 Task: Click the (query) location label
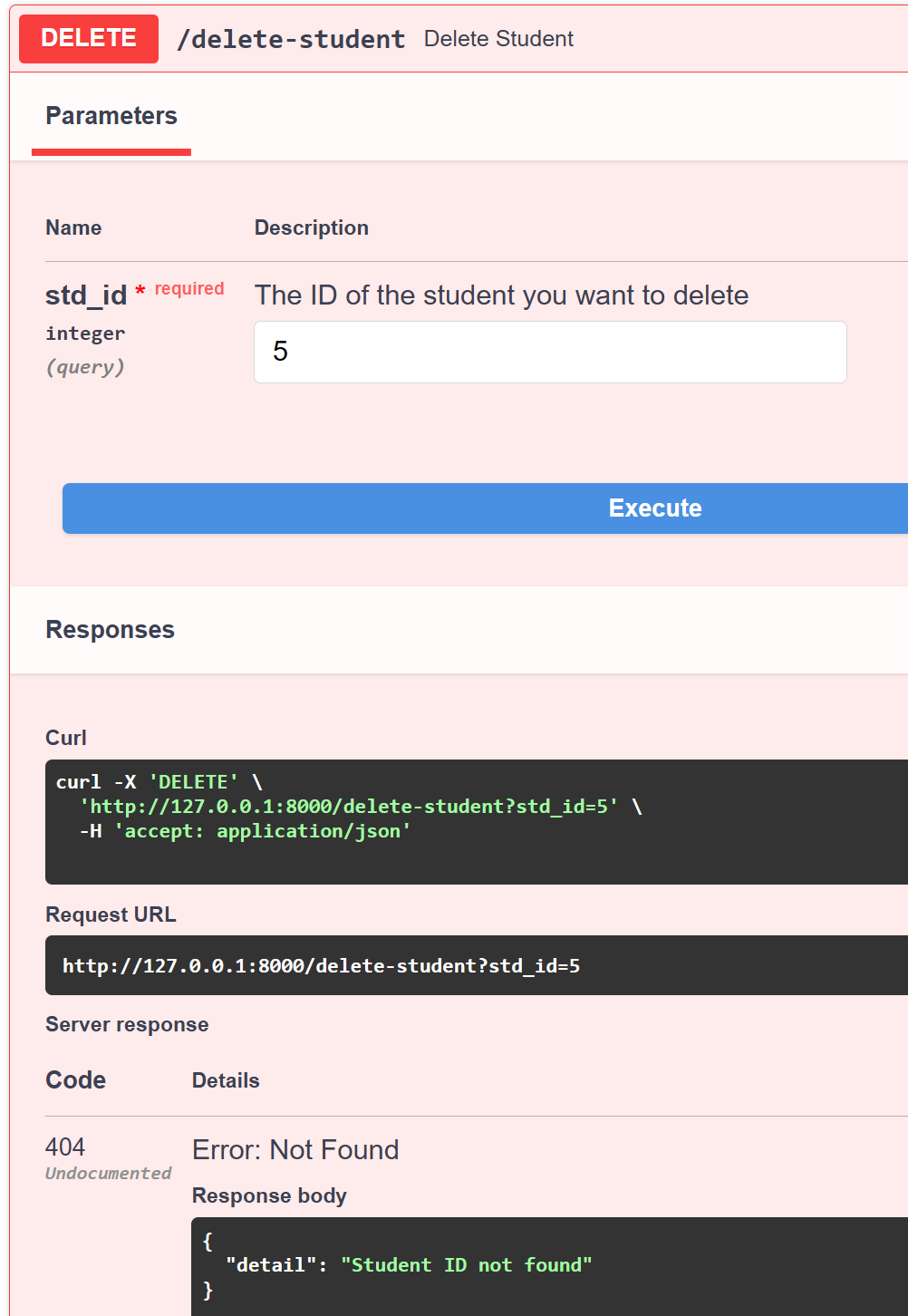tap(85, 367)
